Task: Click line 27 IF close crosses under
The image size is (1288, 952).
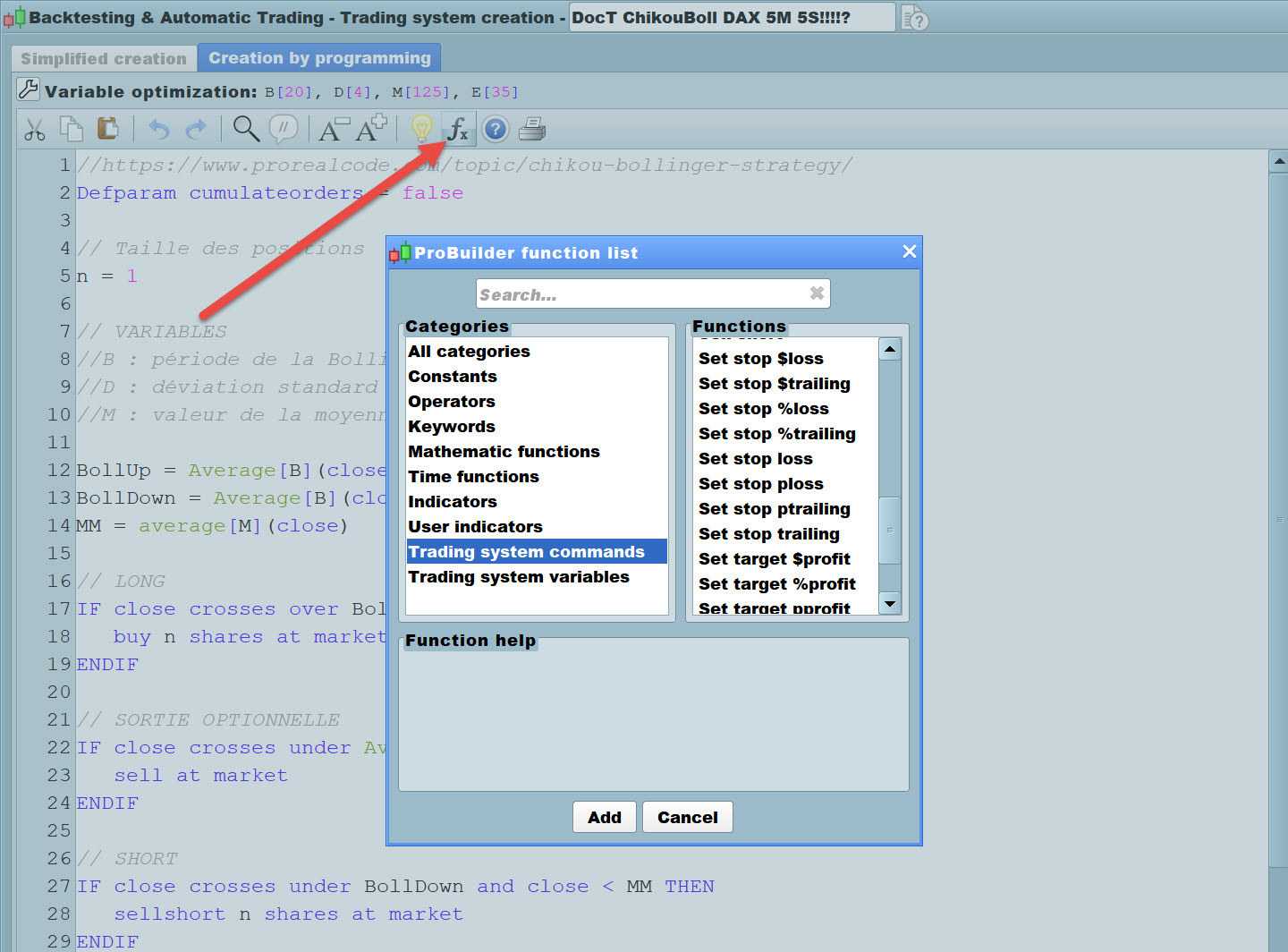Action: coord(395,886)
